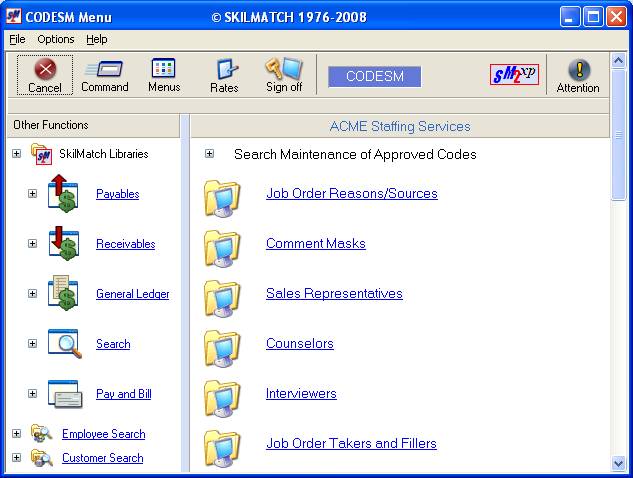The height and width of the screenshot is (478, 633).
Task: Open the Comment Masks link
Action: coord(316,243)
